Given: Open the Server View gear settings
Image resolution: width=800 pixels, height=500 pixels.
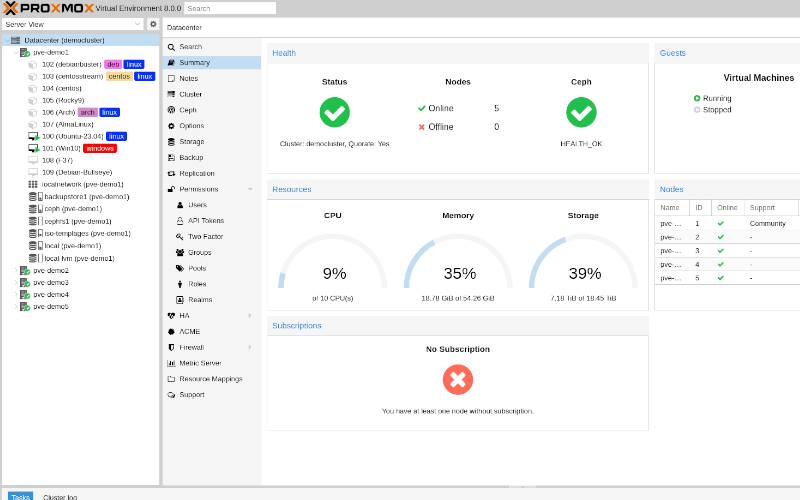Looking at the screenshot, I should tap(153, 24).
